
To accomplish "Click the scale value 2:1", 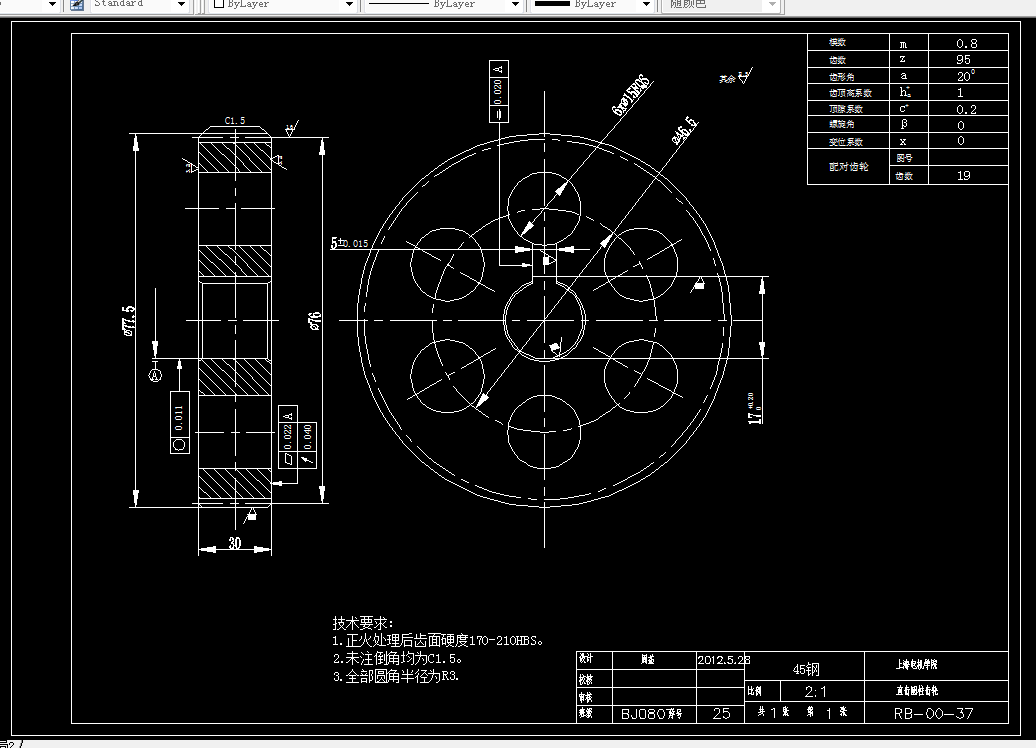I will [816, 691].
